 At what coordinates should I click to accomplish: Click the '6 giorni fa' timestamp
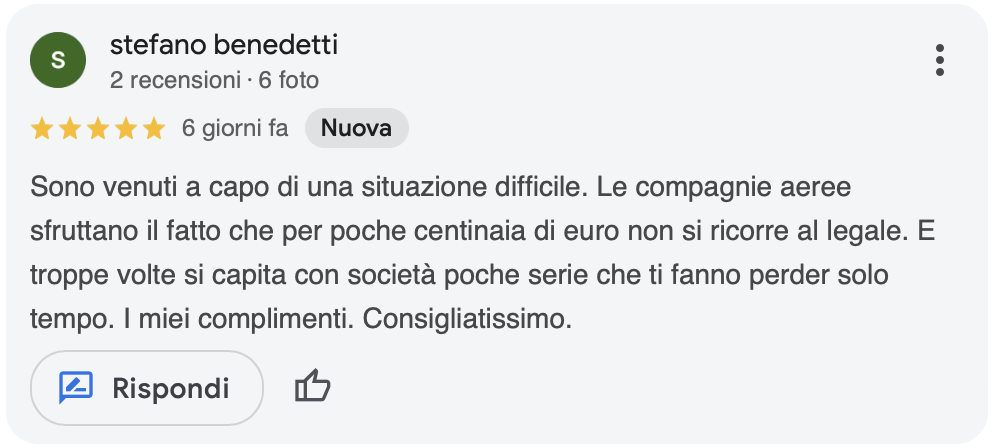coord(235,129)
